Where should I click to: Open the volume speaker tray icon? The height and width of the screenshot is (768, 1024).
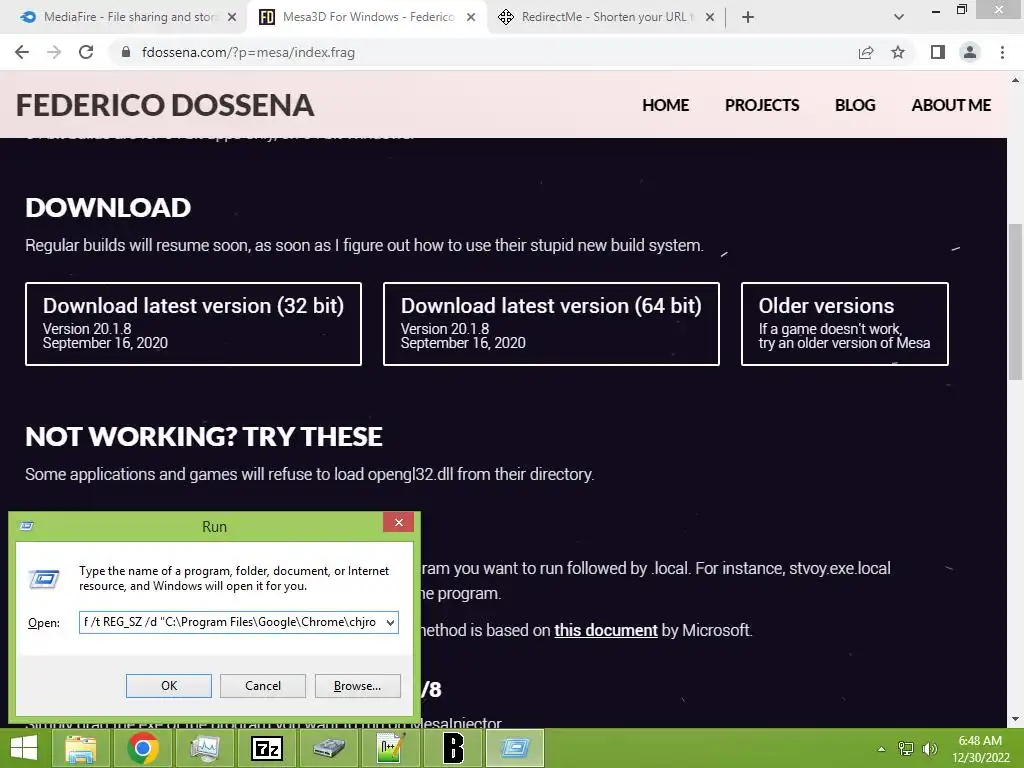[930, 749]
